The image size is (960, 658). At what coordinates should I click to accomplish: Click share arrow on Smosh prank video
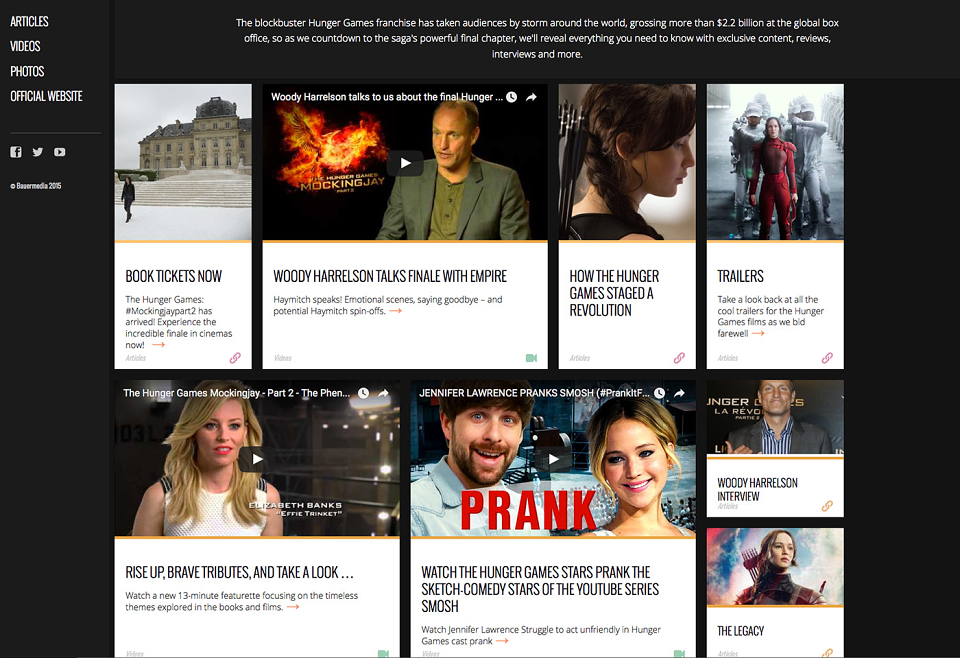679,393
